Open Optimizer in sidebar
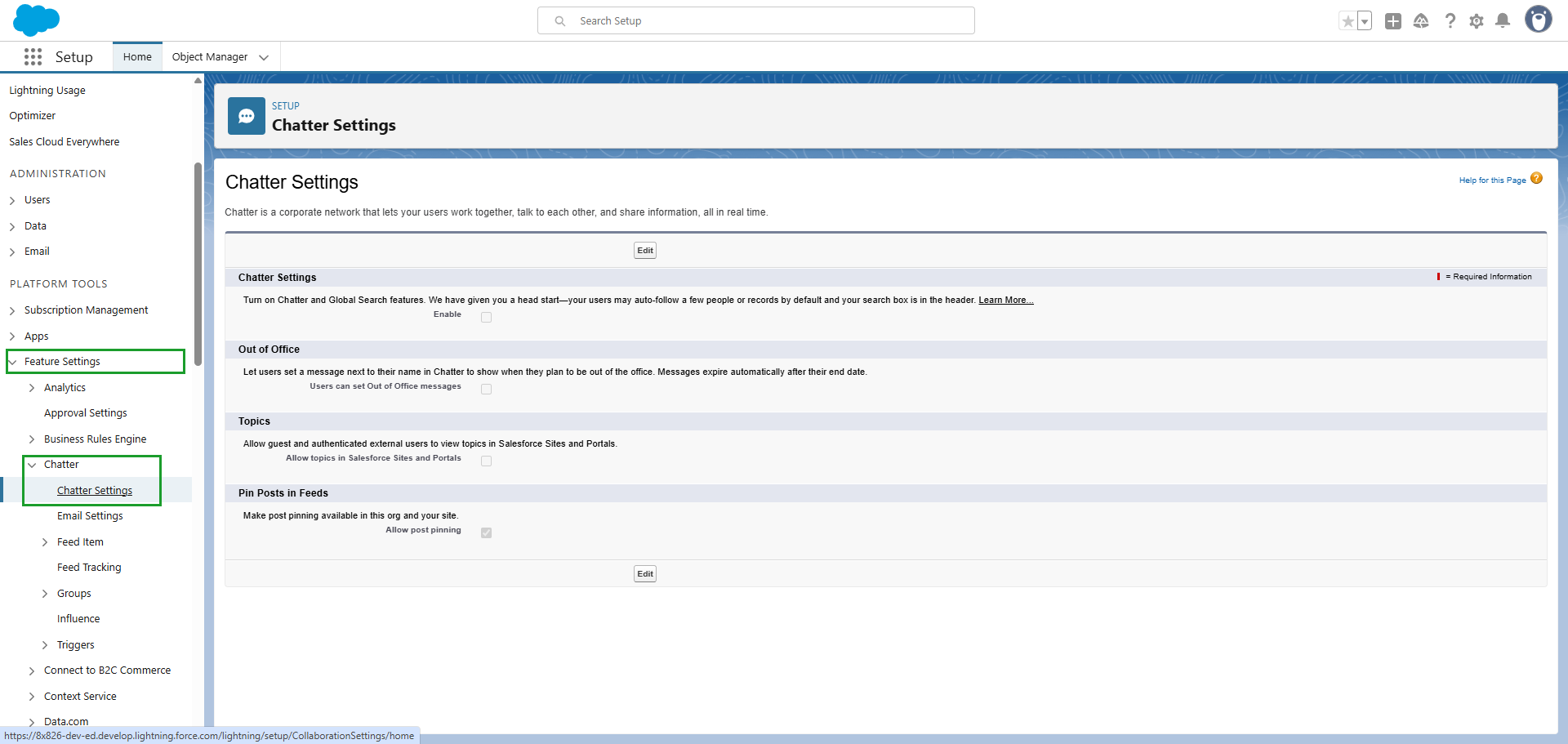Viewport: 1568px width, 744px height. tap(33, 116)
